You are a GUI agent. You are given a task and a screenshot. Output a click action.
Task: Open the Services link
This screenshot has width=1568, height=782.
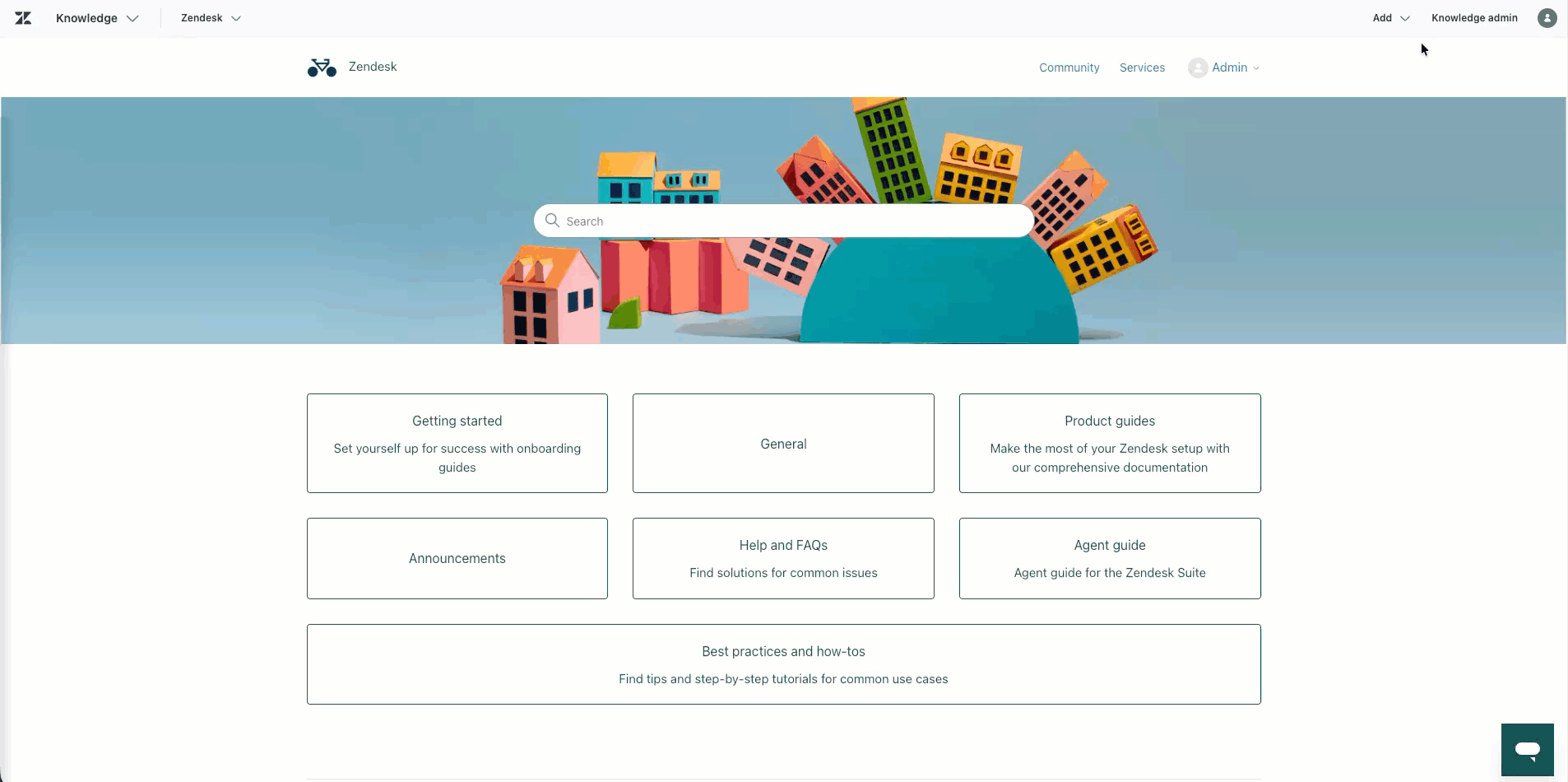(x=1142, y=67)
